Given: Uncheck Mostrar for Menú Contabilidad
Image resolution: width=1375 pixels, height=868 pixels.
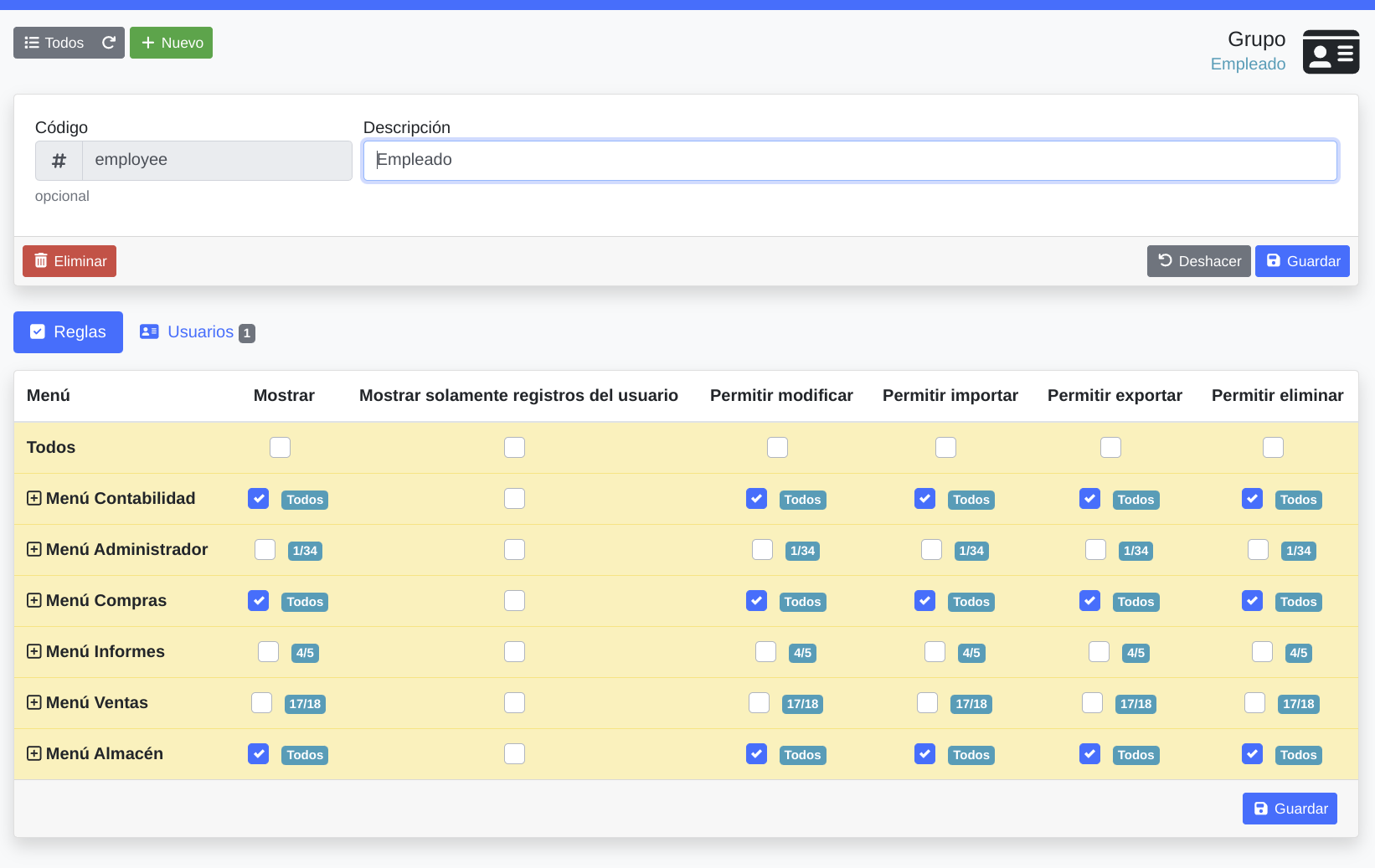Looking at the screenshot, I should coord(259,499).
